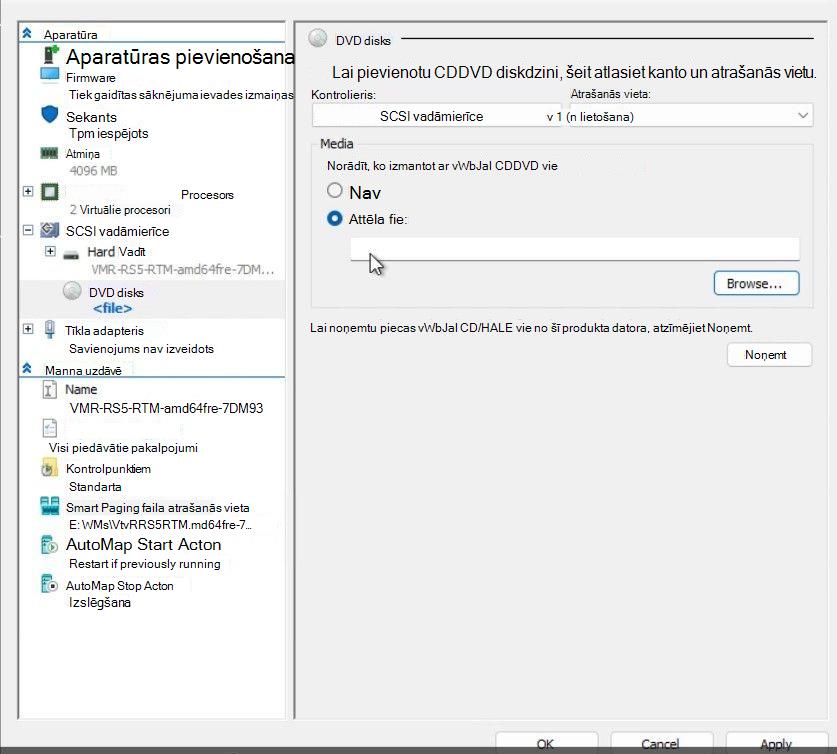
Task: Expand the Procesors tree node
Action: pyautogui.click(x=28, y=191)
